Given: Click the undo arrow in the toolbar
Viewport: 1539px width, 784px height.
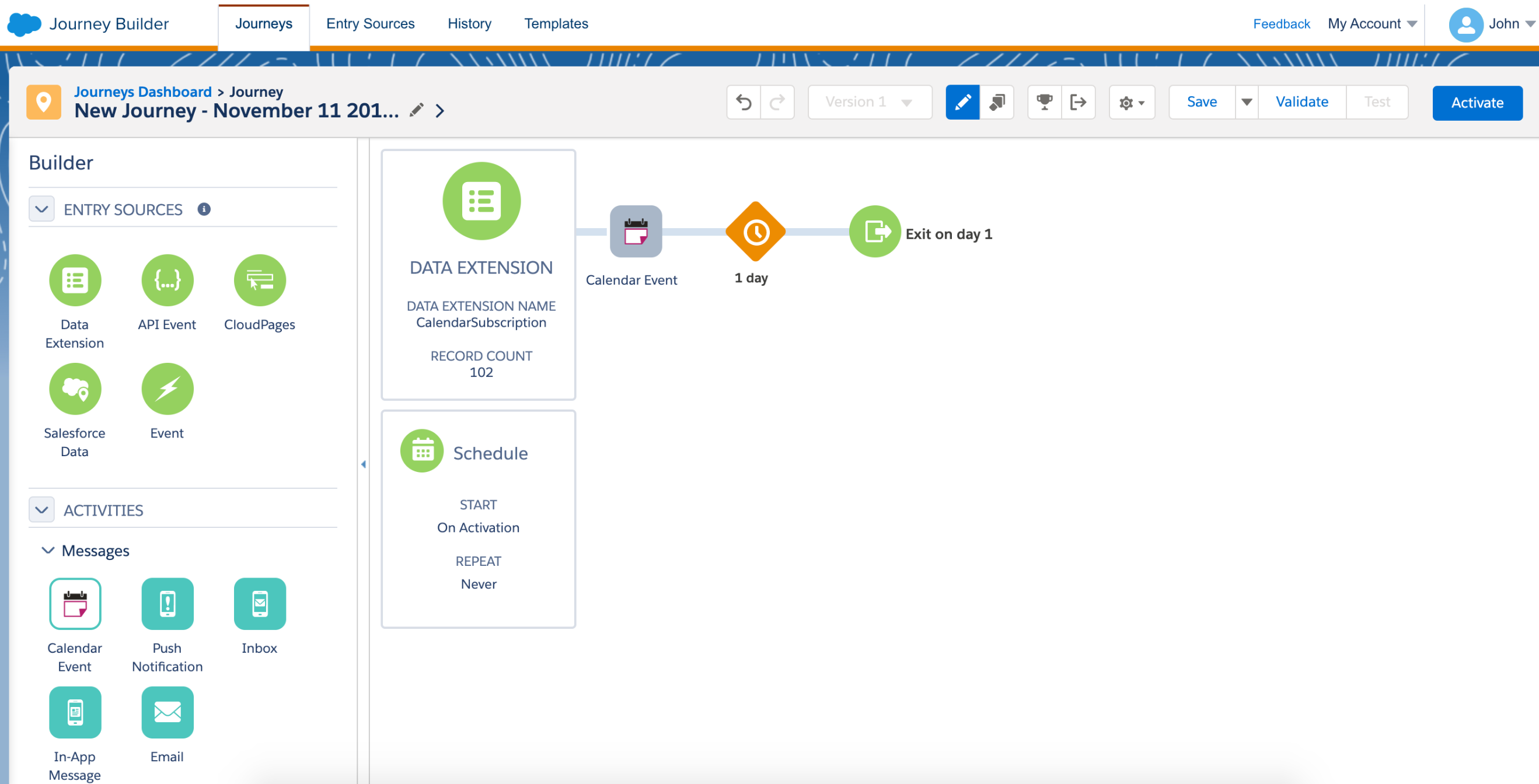Looking at the screenshot, I should click(743, 103).
